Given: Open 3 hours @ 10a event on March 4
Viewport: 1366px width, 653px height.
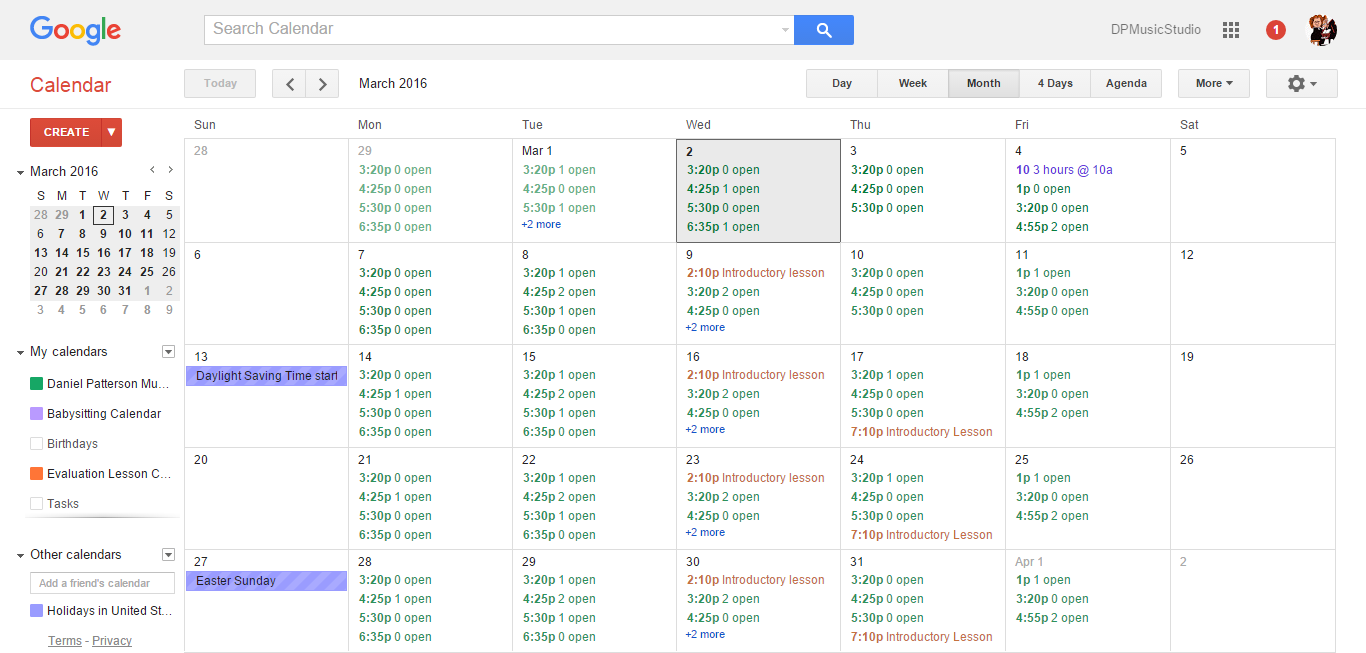Looking at the screenshot, I should pyautogui.click(x=1064, y=170).
